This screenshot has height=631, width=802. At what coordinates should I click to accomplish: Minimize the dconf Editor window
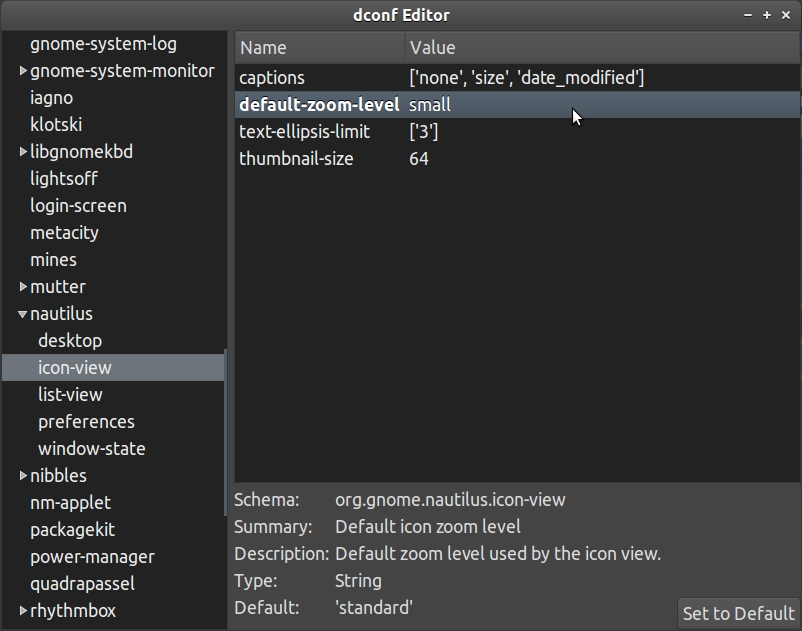pyautogui.click(x=748, y=15)
